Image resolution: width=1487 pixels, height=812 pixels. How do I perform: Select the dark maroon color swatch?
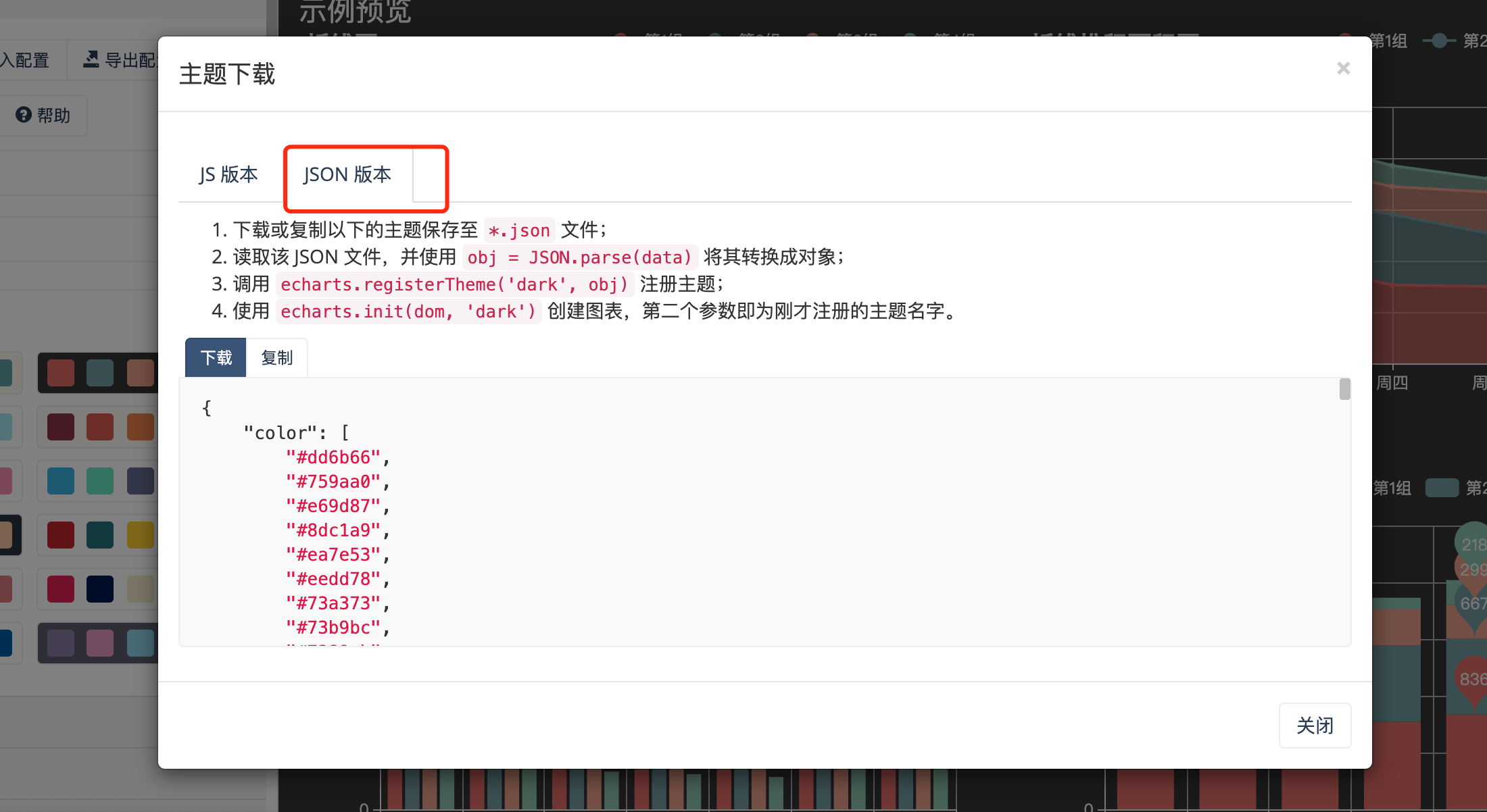pyautogui.click(x=61, y=427)
